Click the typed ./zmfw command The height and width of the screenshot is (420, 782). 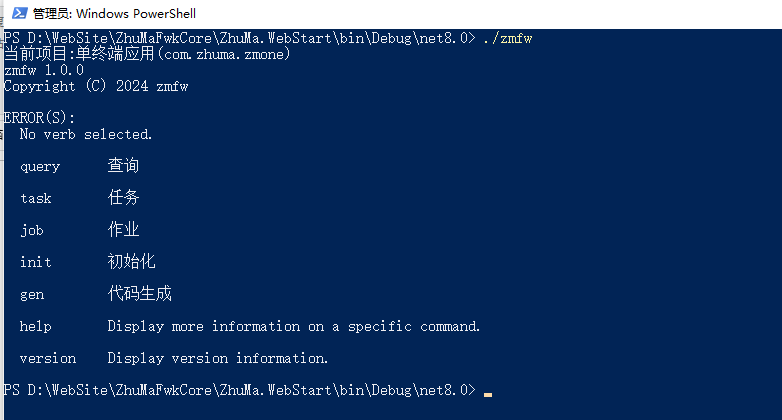(508, 38)
